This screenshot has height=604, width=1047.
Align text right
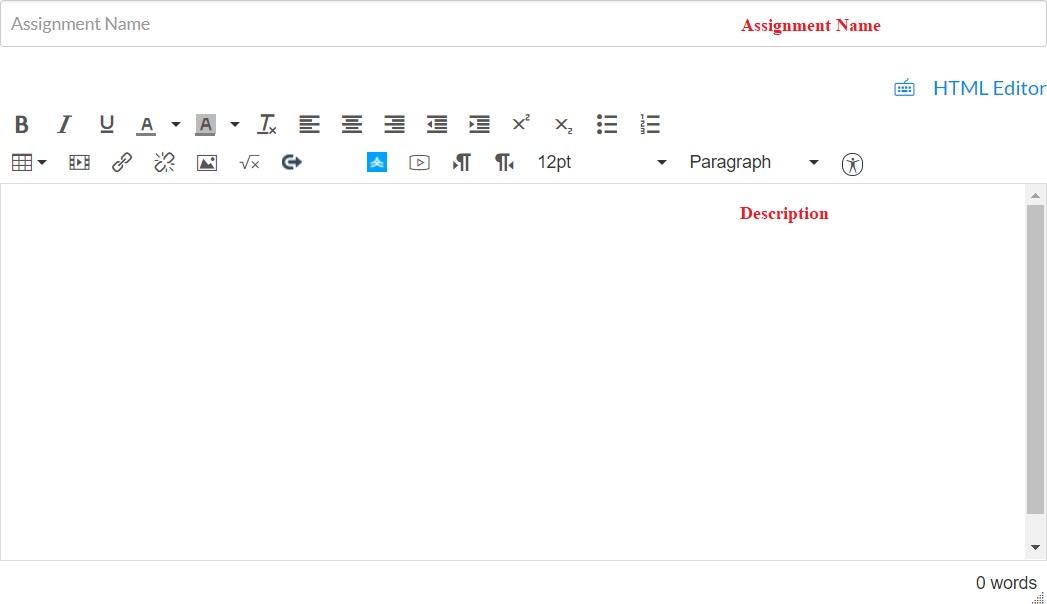(395, 124)
